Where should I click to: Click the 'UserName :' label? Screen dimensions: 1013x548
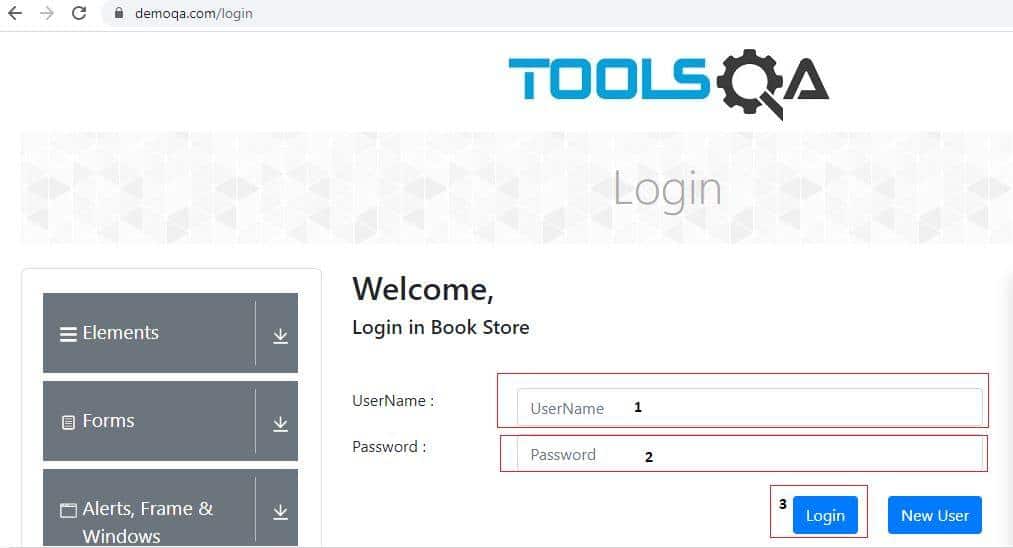393,401
